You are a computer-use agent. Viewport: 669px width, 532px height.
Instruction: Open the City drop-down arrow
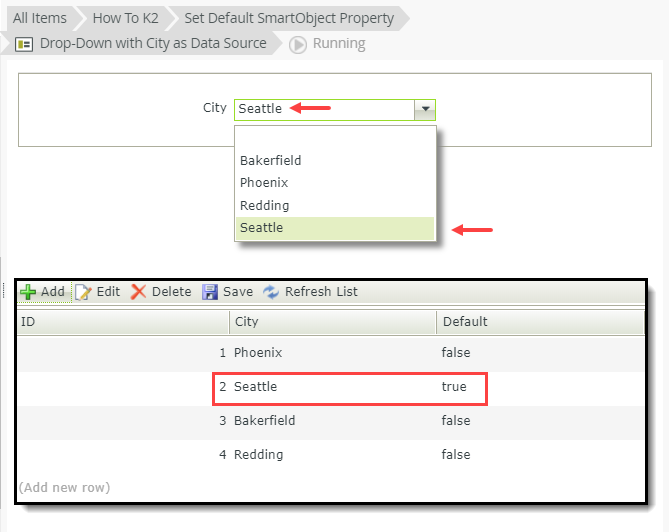(x=425, y=109)
